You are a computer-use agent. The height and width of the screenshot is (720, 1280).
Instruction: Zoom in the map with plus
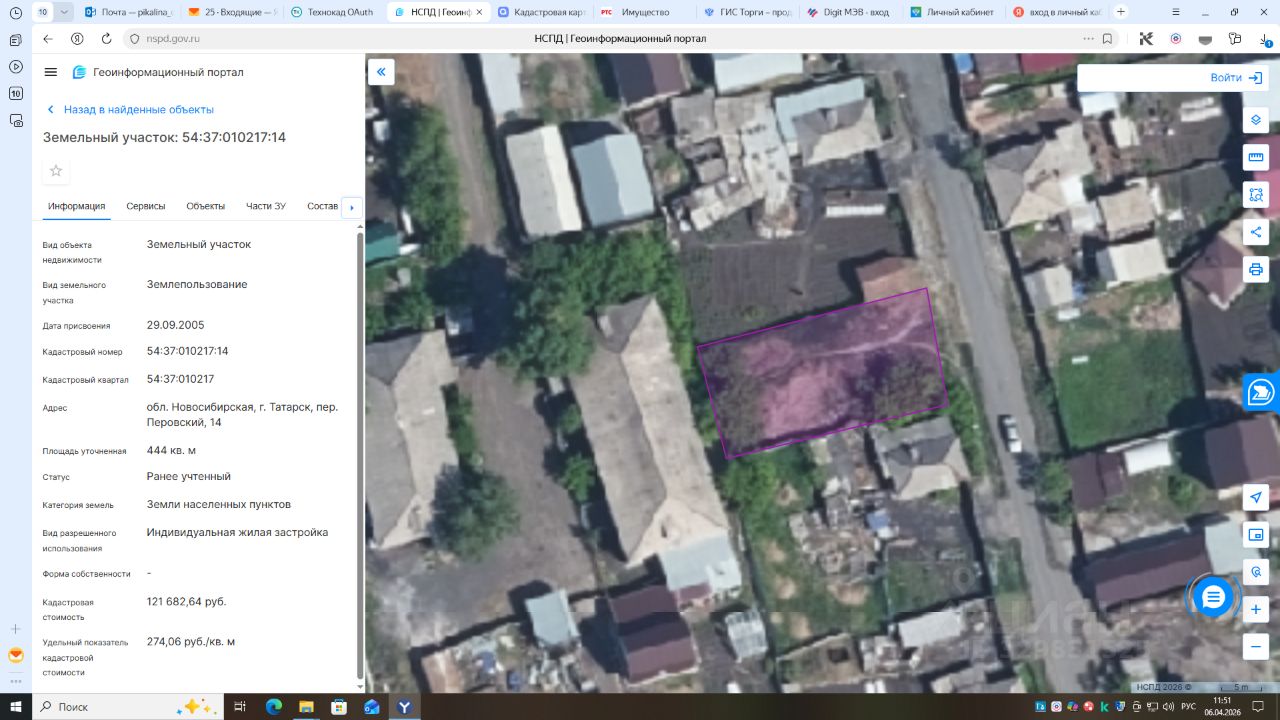click(x=1256, y=609)
